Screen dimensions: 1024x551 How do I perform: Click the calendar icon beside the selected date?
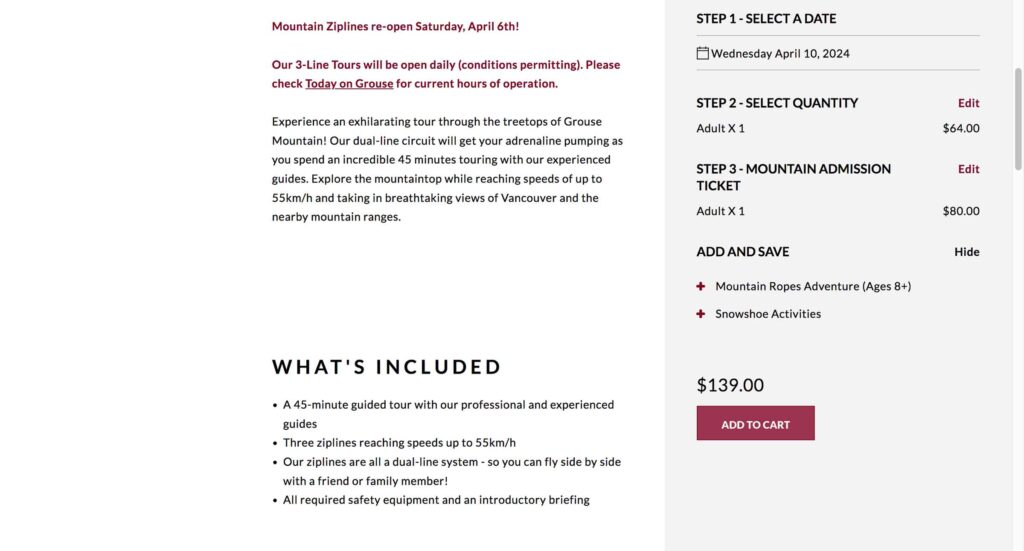point(703,53)
